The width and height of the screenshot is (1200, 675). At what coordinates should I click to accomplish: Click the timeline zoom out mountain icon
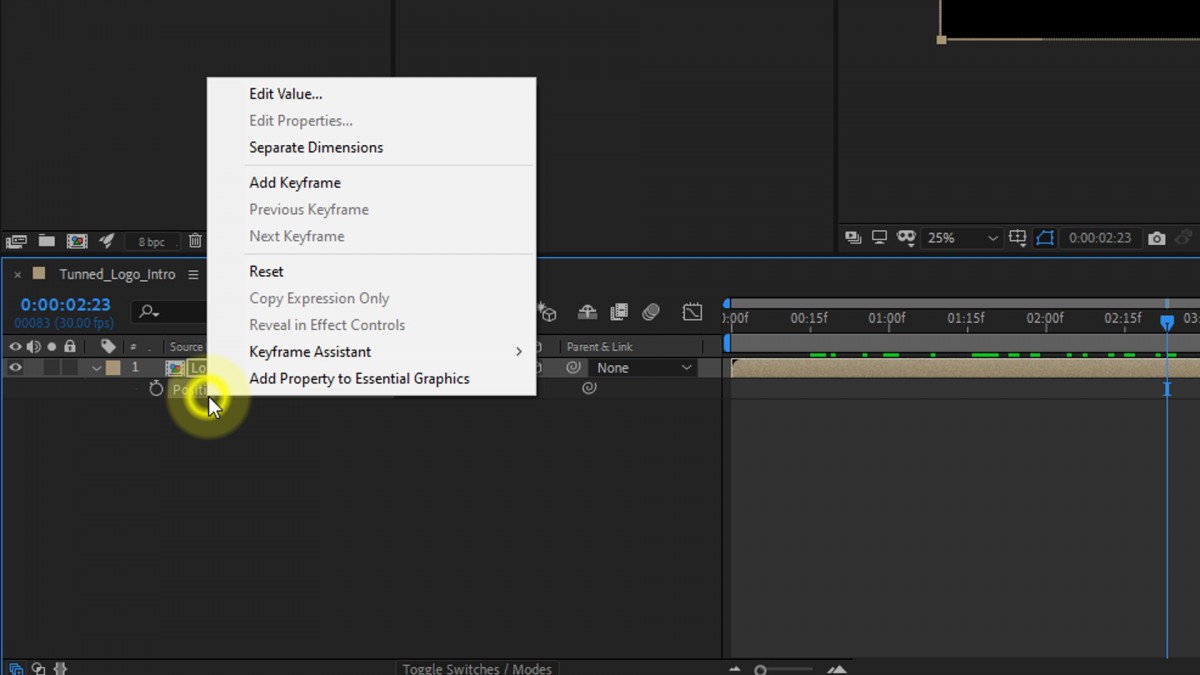(x=736, y=669)
